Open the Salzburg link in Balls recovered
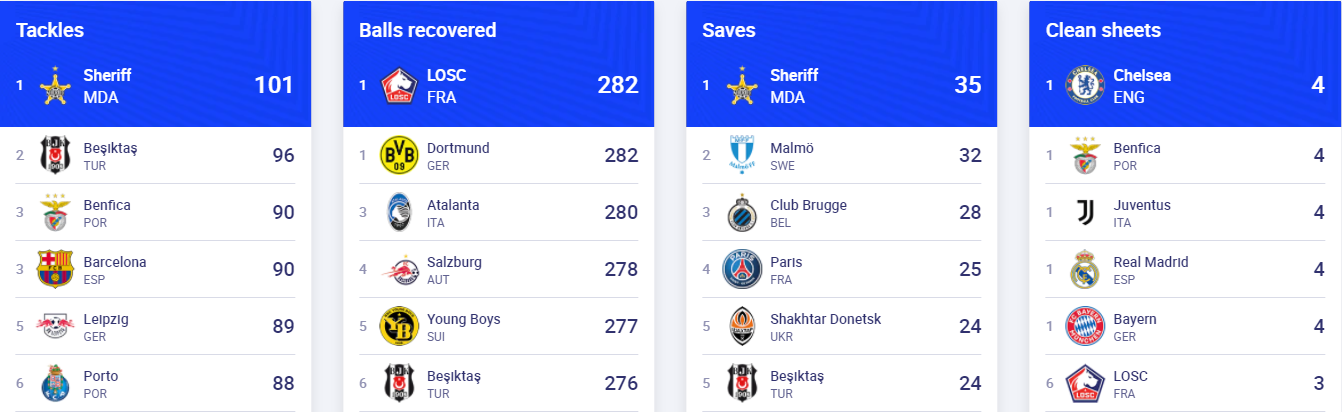 coord(454,262)
